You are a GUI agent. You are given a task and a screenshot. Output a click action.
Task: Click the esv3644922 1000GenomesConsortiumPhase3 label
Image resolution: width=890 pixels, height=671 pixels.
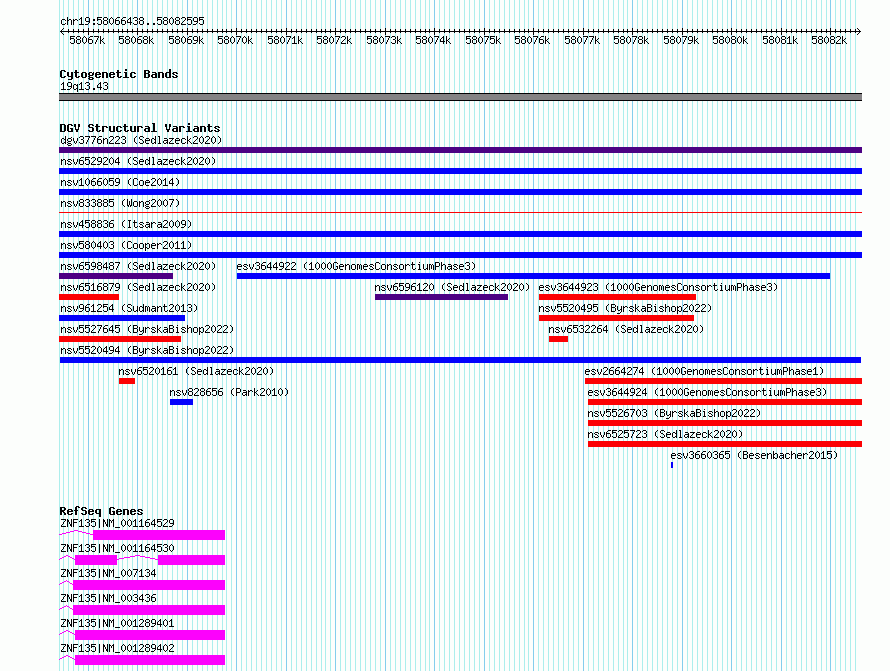pos(356,266)
